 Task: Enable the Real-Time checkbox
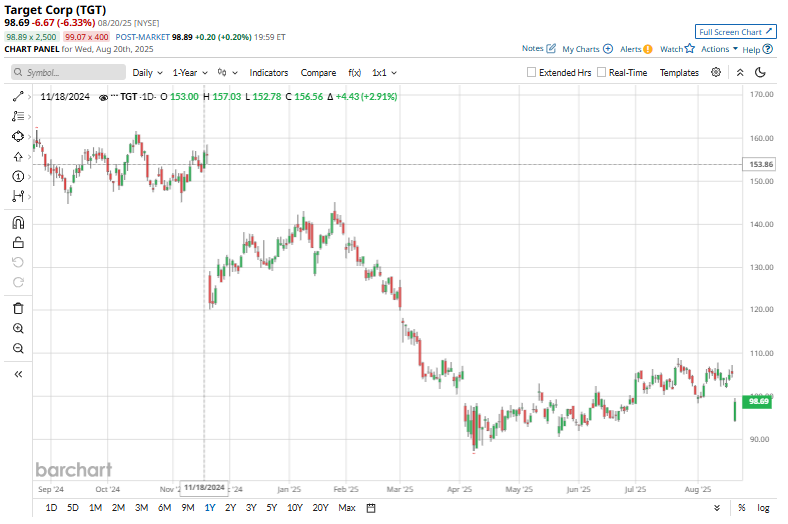click(602, 72)
